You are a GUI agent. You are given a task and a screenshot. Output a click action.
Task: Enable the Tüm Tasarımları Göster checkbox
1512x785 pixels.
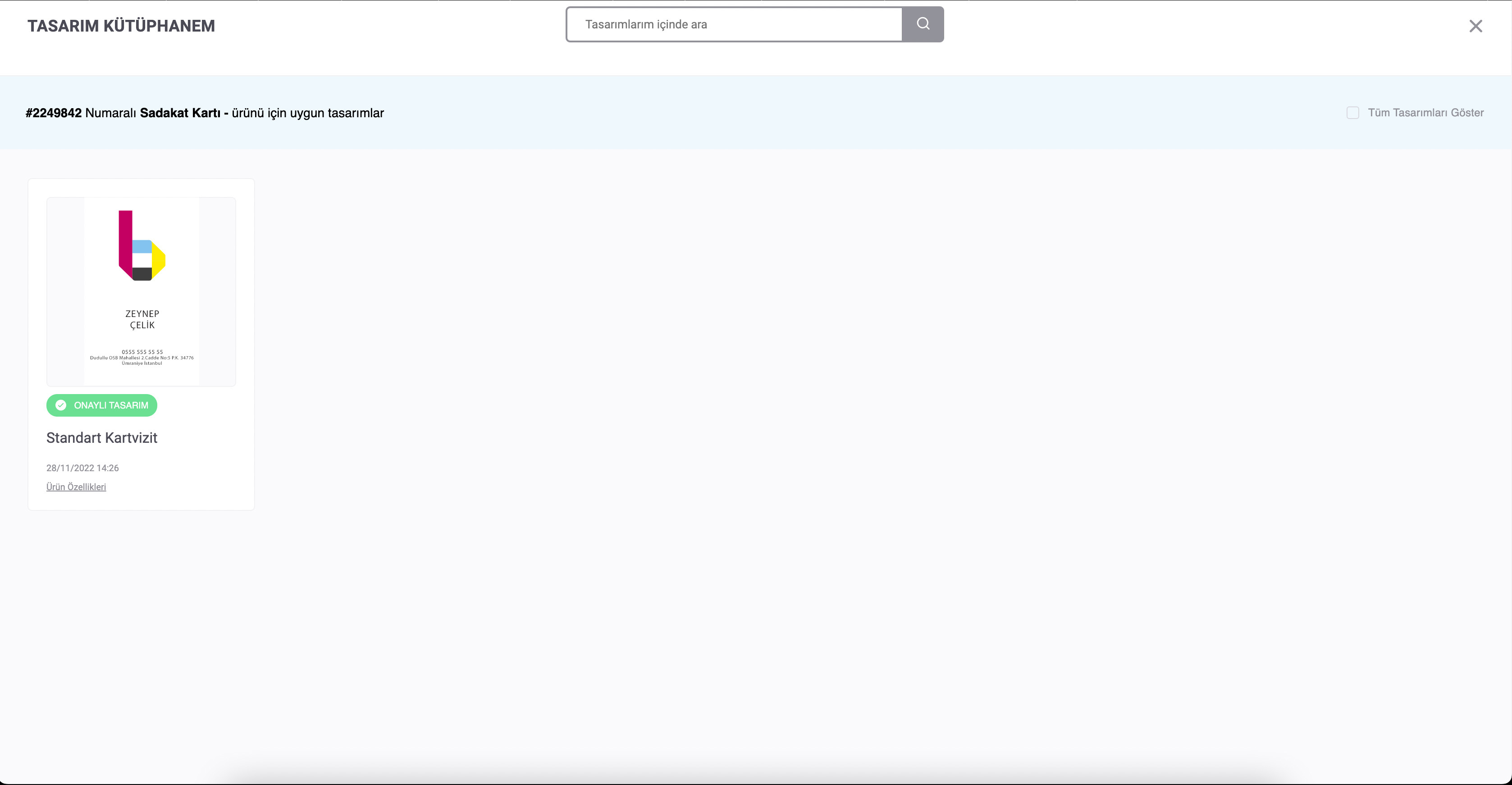1352,113
